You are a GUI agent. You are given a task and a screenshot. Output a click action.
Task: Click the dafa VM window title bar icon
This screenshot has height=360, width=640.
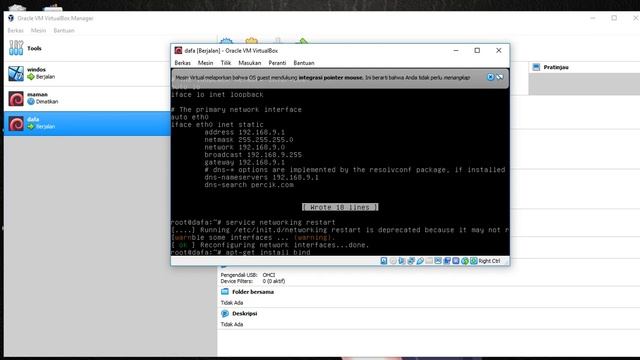click(x=178, y=50)
